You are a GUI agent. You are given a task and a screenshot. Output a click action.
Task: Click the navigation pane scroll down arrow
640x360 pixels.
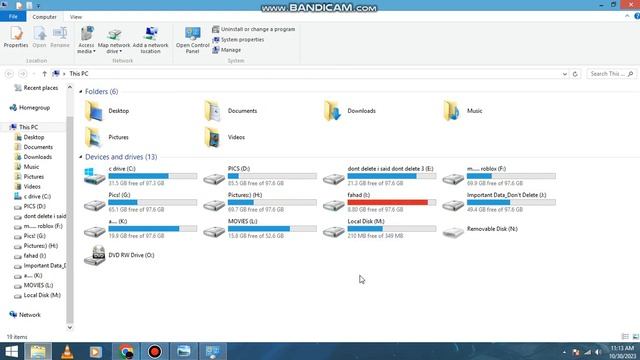70,327
